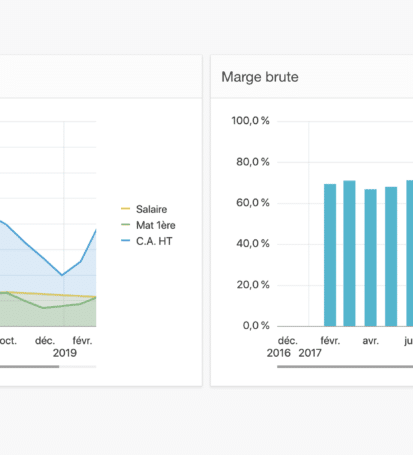The width and height of the screenshot is (413, 455).
Task: Select the févr. 2017 bar in Marge brute
Action: pyautogui.click(x=330, y=255)
